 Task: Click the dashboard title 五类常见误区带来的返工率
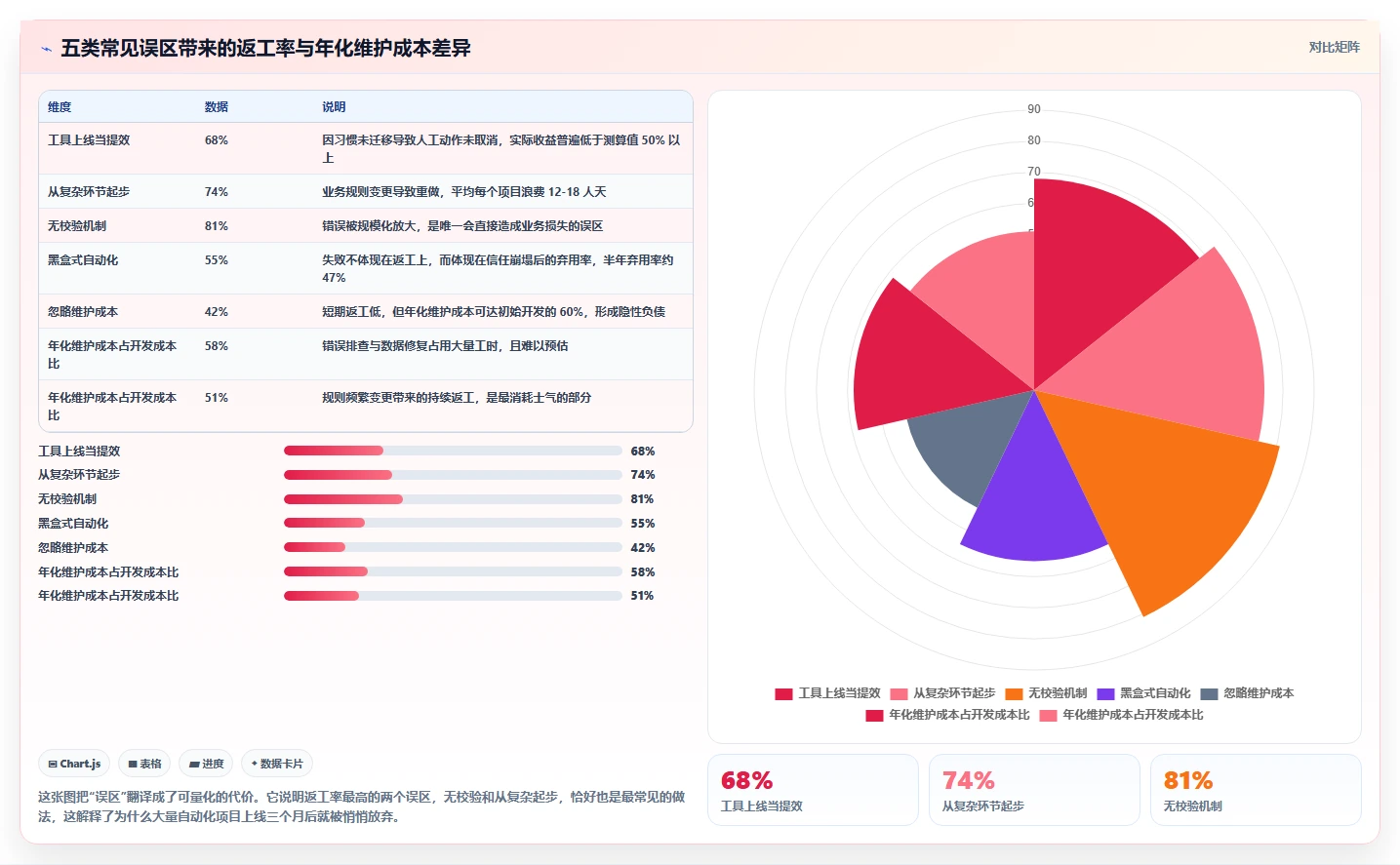click(266, 49)
